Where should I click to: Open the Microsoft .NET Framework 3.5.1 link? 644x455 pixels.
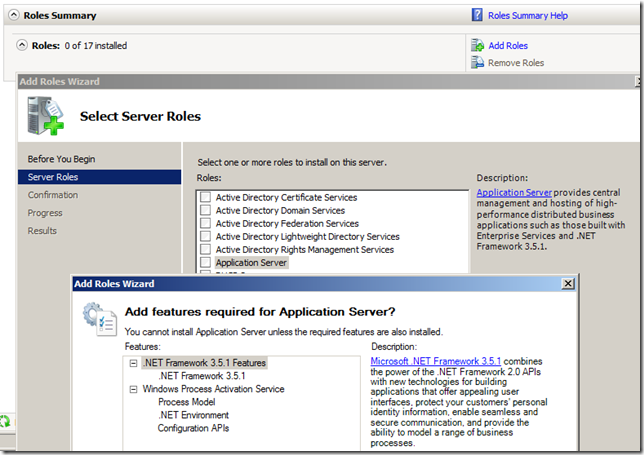click(435, 361)
